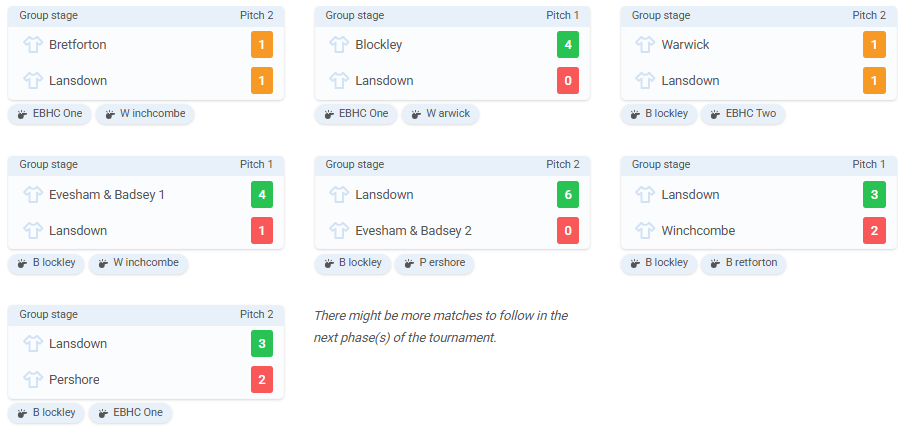904x441 pixels.
Task: Click the EBHC One tag under Lansdown vs Pershore
Action: pos(130,413)
